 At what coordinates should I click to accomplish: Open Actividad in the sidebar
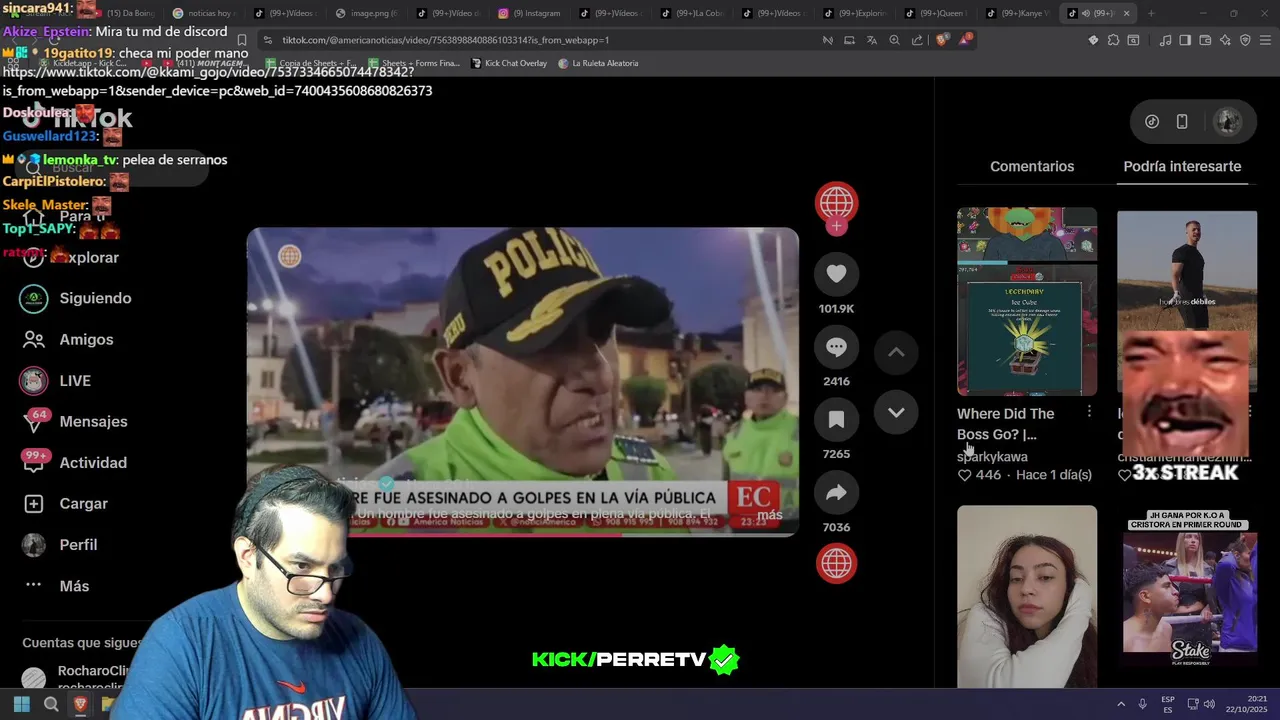pos(74,462)
